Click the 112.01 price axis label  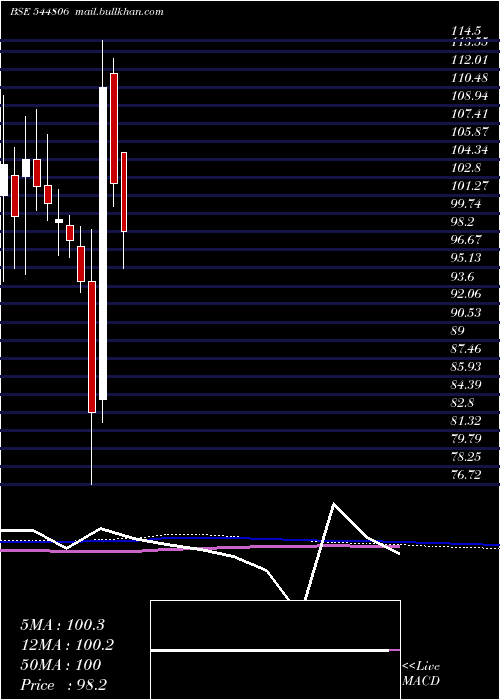pos(469,60)
